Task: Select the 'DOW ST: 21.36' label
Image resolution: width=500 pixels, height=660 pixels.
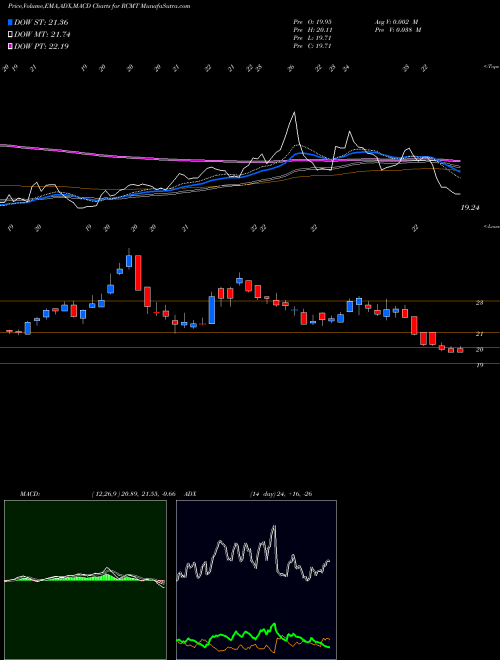Action: pyautogui.click(x=41, y=22)
